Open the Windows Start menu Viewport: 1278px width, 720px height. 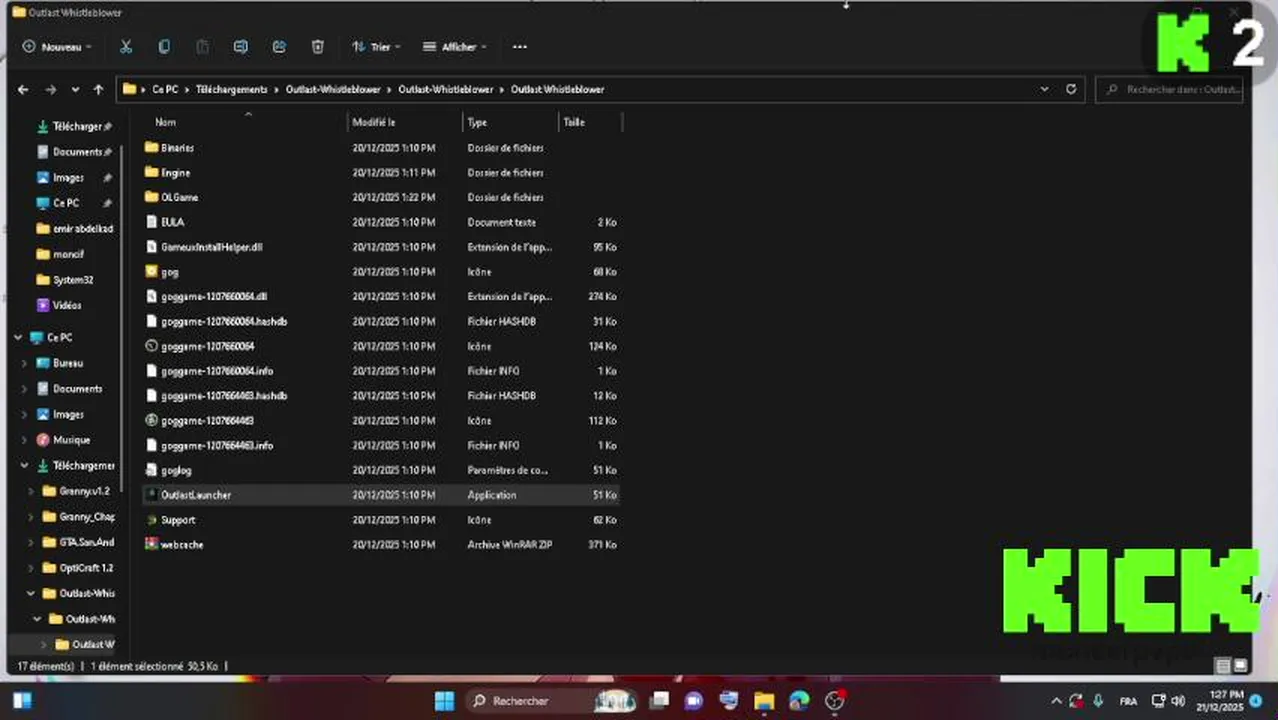(445, 701)
